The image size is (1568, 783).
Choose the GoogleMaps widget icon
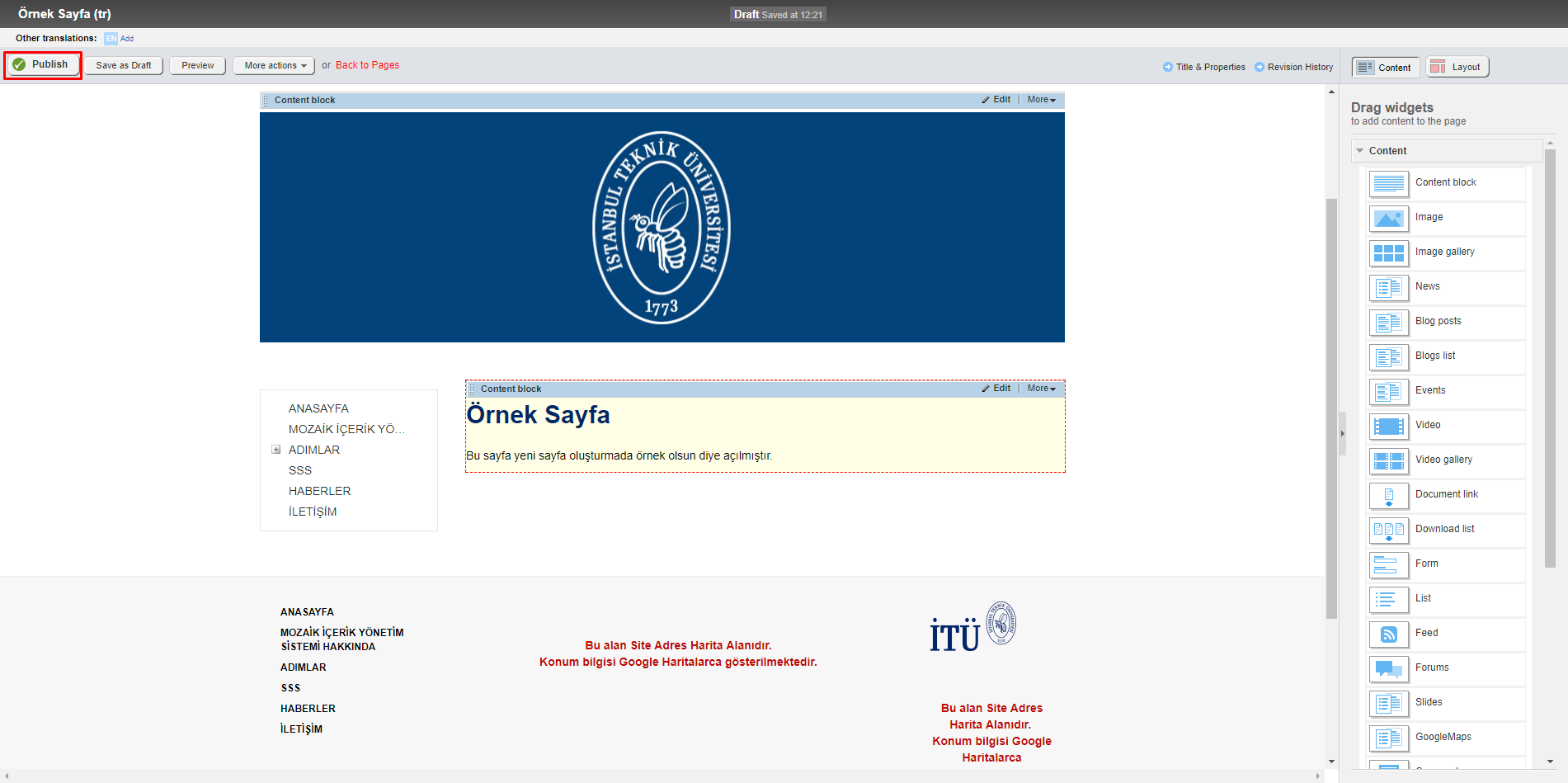tap(1389, 738)
